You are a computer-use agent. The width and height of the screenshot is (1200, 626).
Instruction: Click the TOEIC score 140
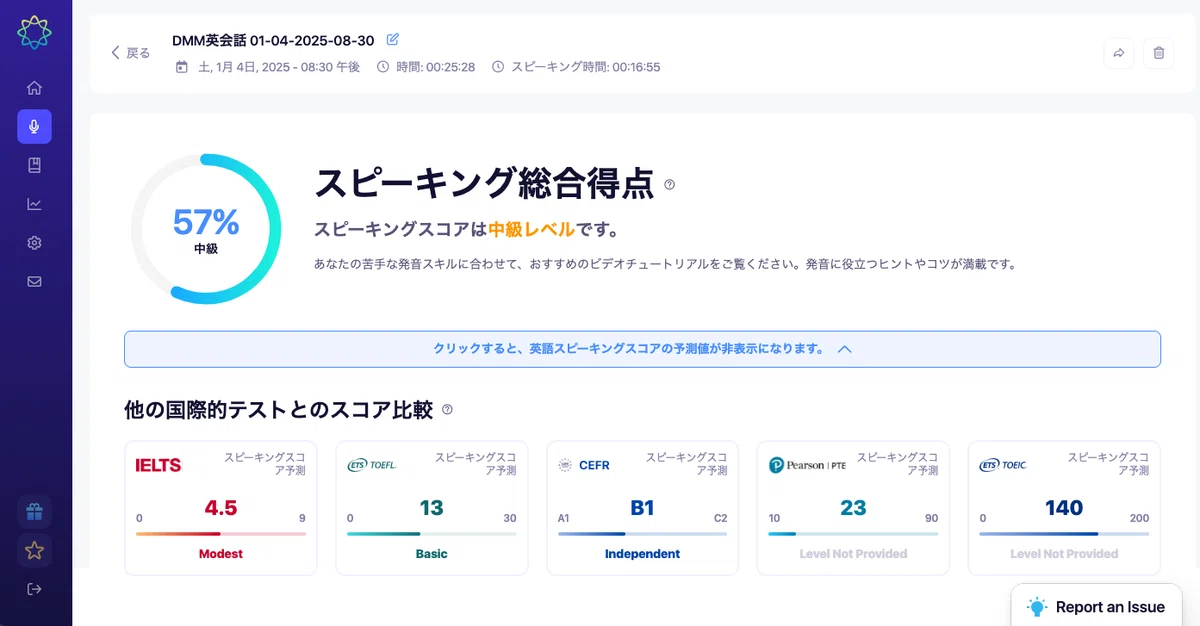pos(1064,508)
